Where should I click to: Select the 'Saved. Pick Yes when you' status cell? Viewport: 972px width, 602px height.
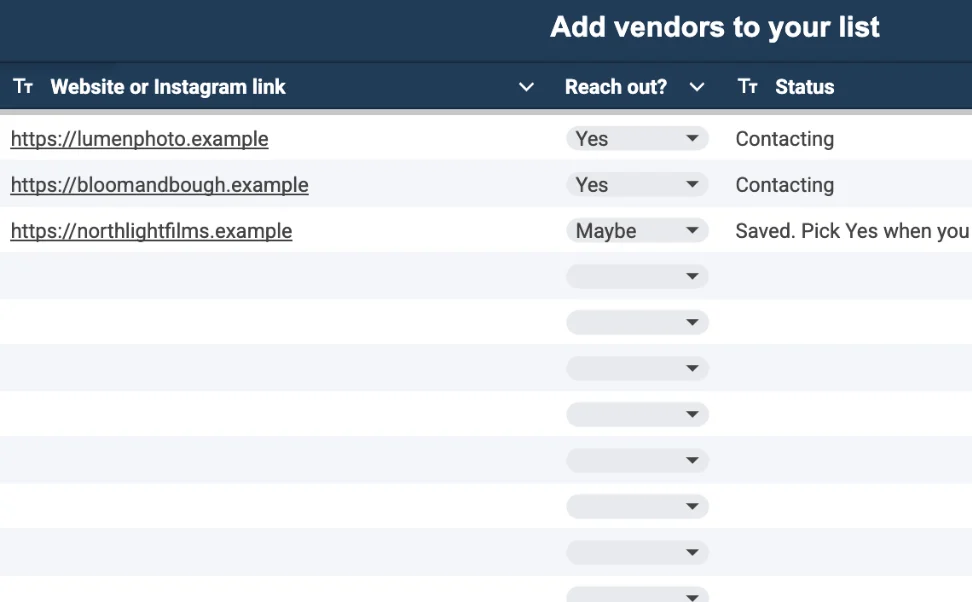[852, 231]
